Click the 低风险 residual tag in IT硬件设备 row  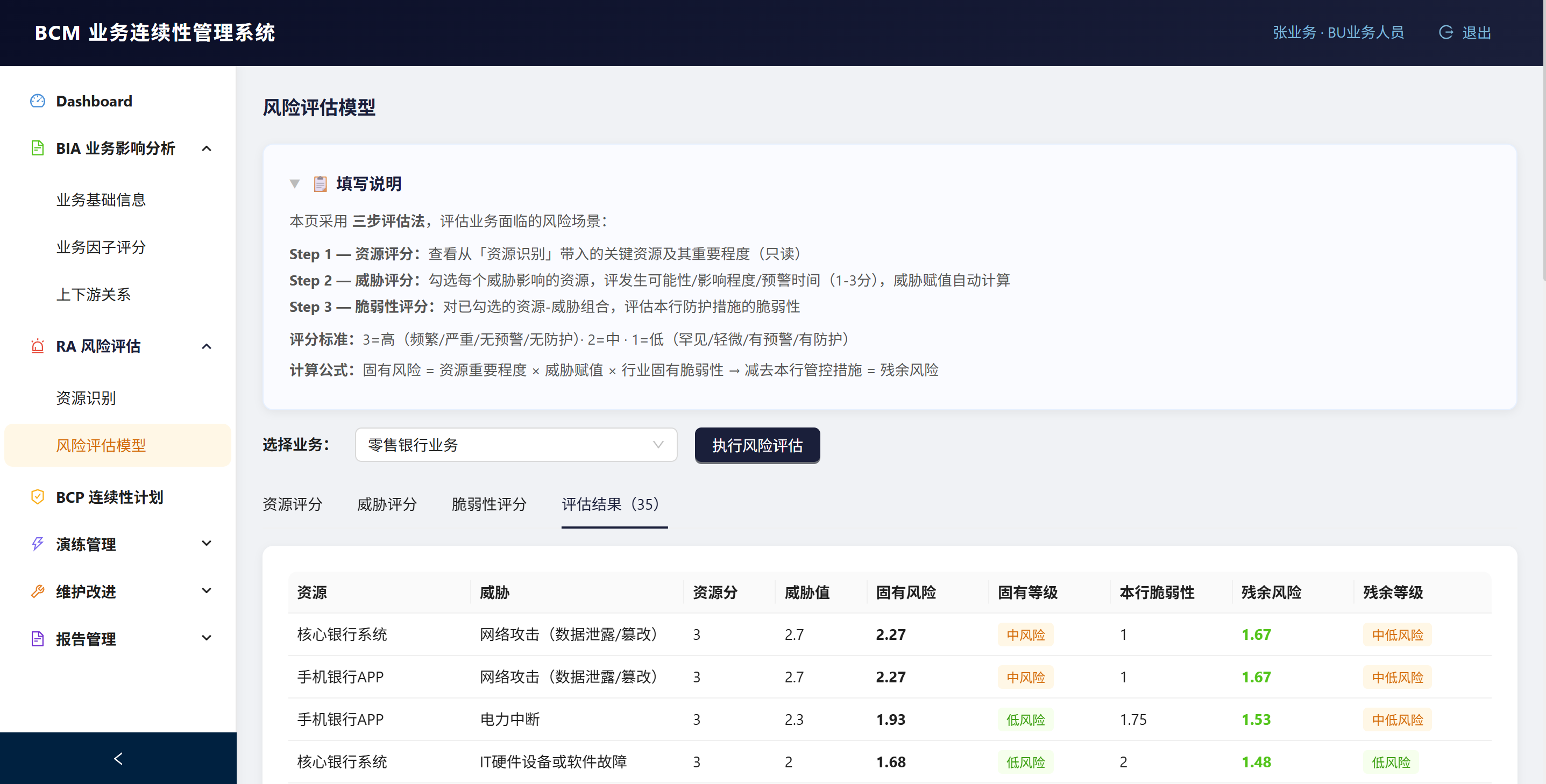click(x=1391, y=762)
